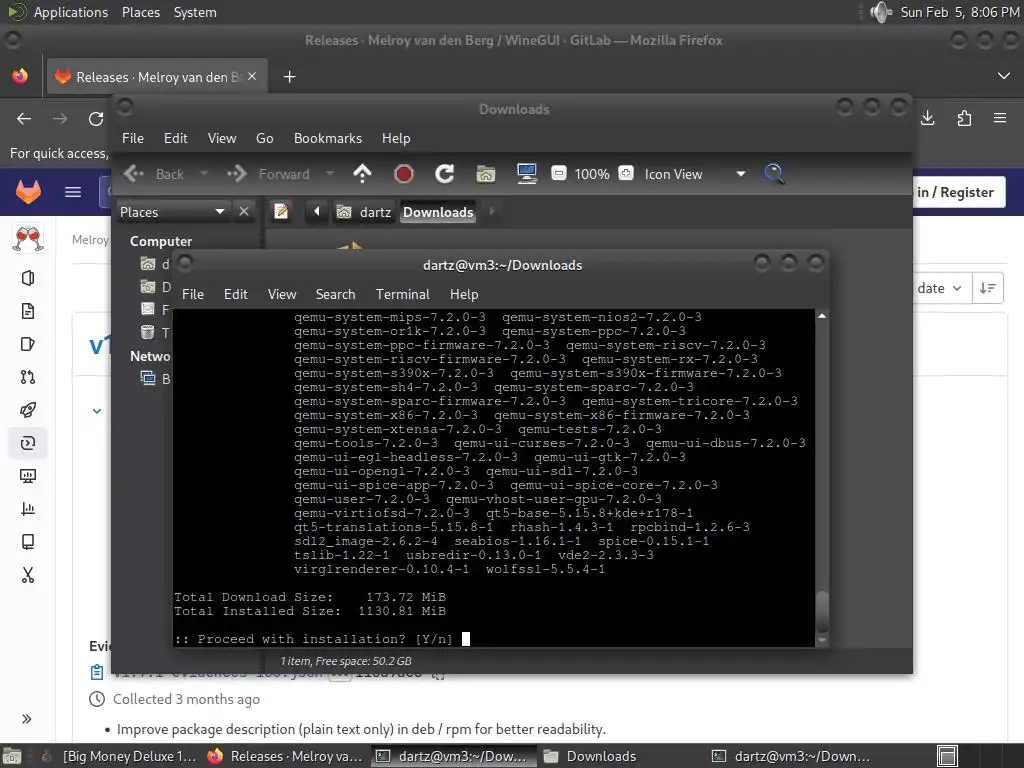
Task: Click the Home folder icon in the file manager toolbar
Action: (486, 174)
